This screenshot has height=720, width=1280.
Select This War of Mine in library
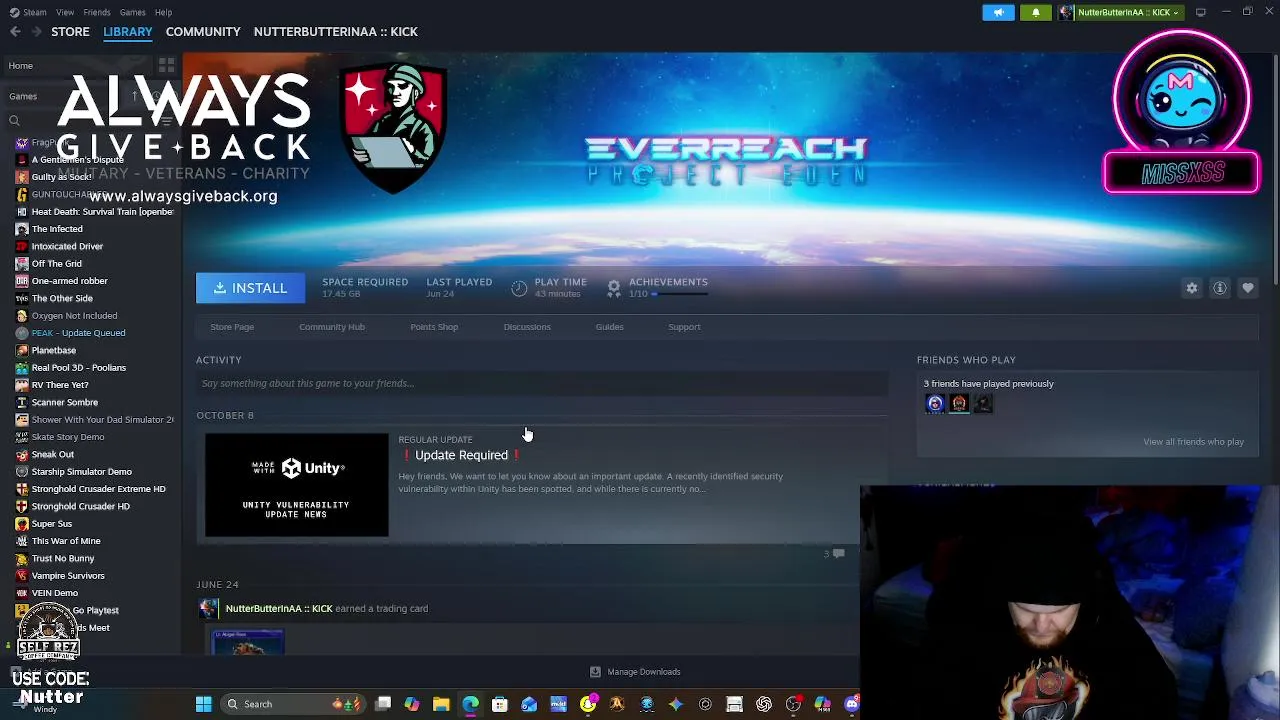click(x=66, y=541)
